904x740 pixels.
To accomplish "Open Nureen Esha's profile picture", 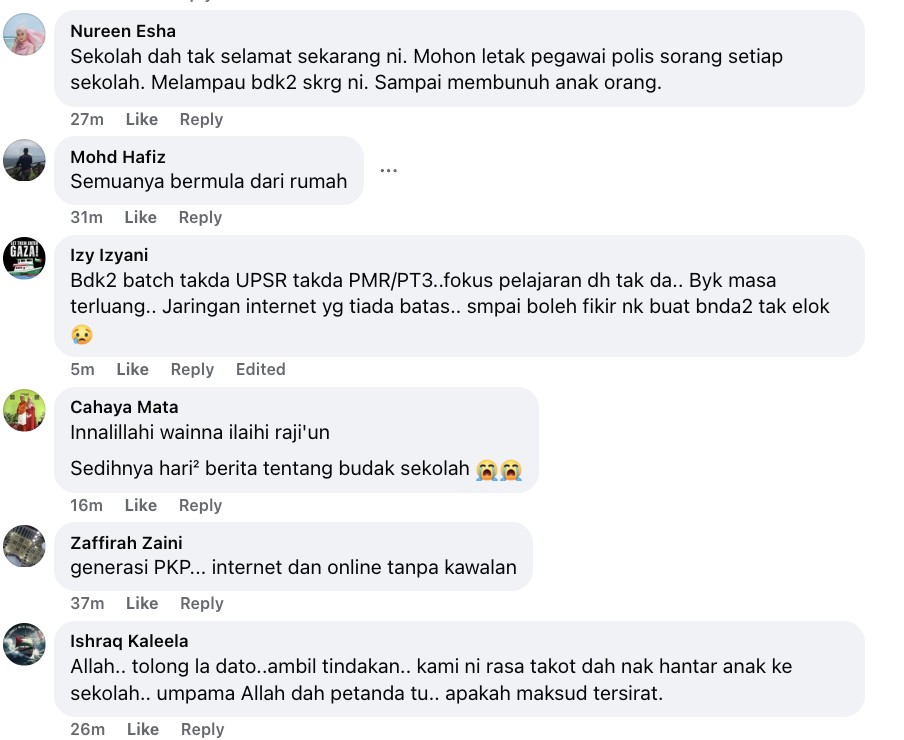I will (25, 35).
